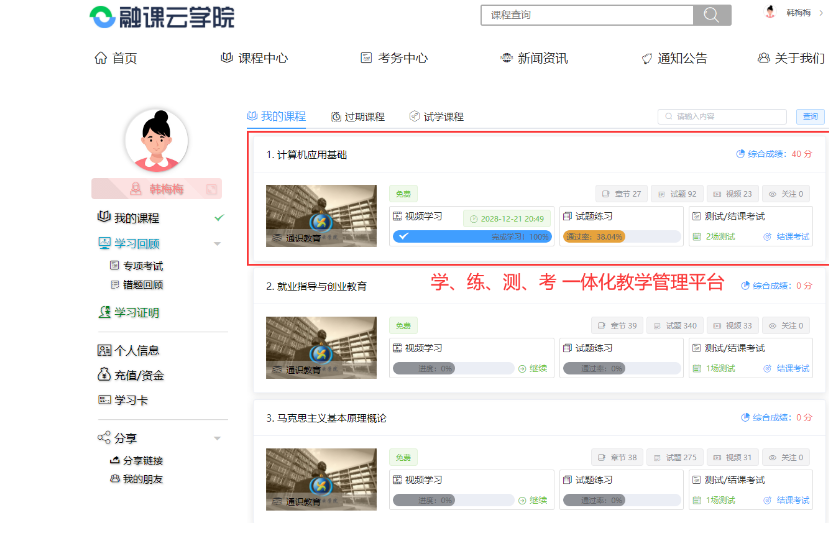Screen dimensions: 829x535
Task: Collapse the 分享 sidebar section
Action: tap(217, 438)
